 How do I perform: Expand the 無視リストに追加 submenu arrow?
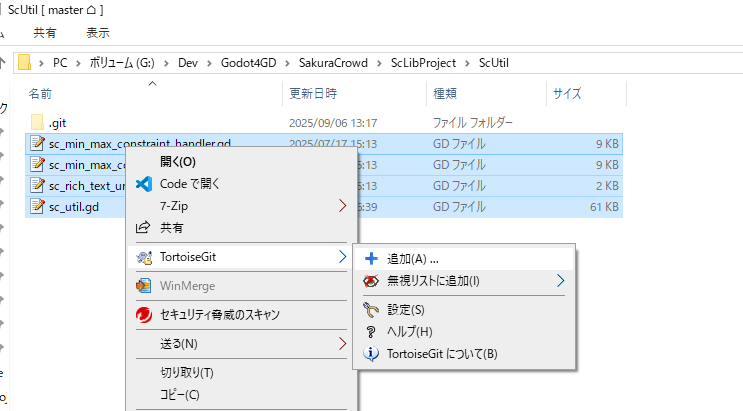click(x=561, y=281)
